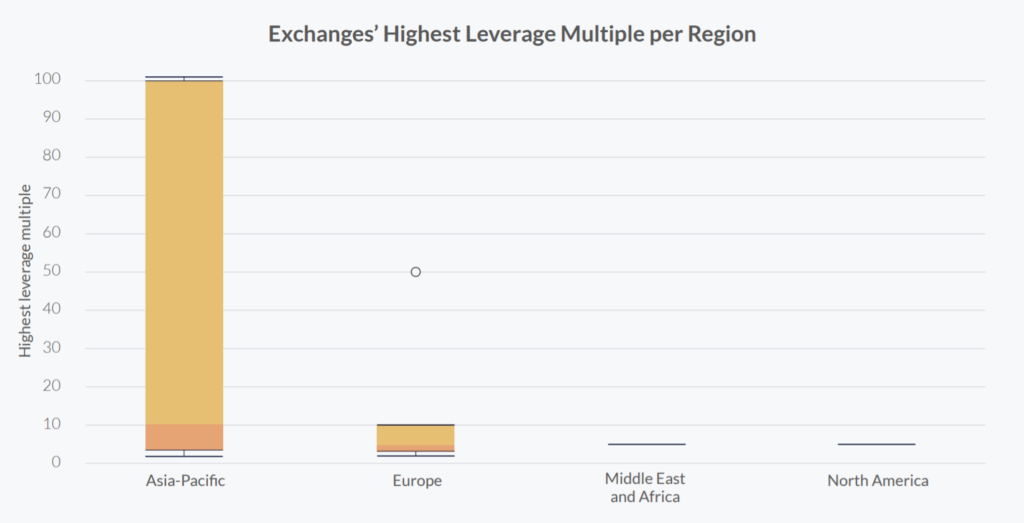Click the Highest leverage multiple axis title
This screenshot has width=1024, height=523.
26,270
